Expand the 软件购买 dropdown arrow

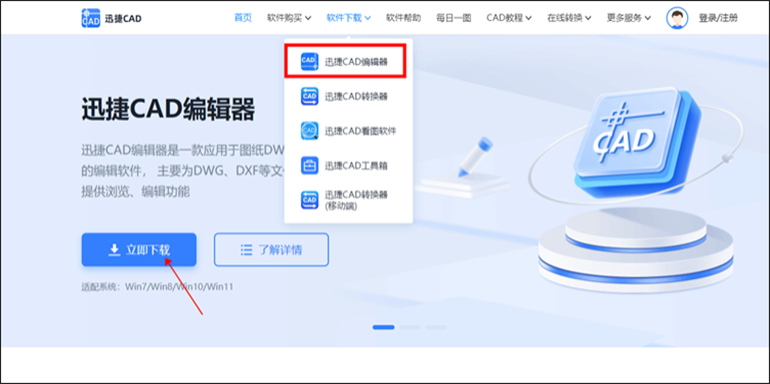(x=308, y=19)
